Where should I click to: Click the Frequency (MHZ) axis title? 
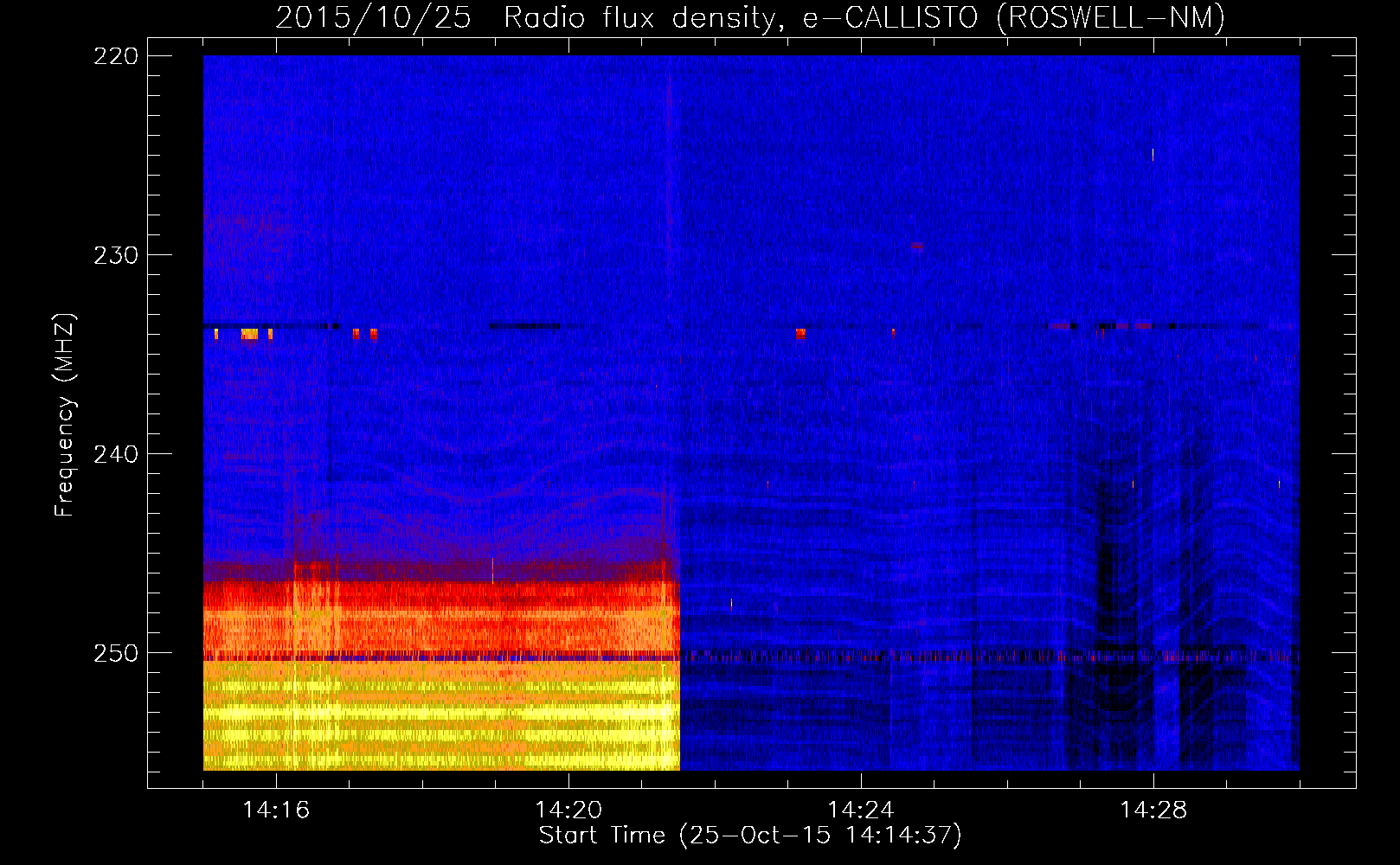pos(66,415)
